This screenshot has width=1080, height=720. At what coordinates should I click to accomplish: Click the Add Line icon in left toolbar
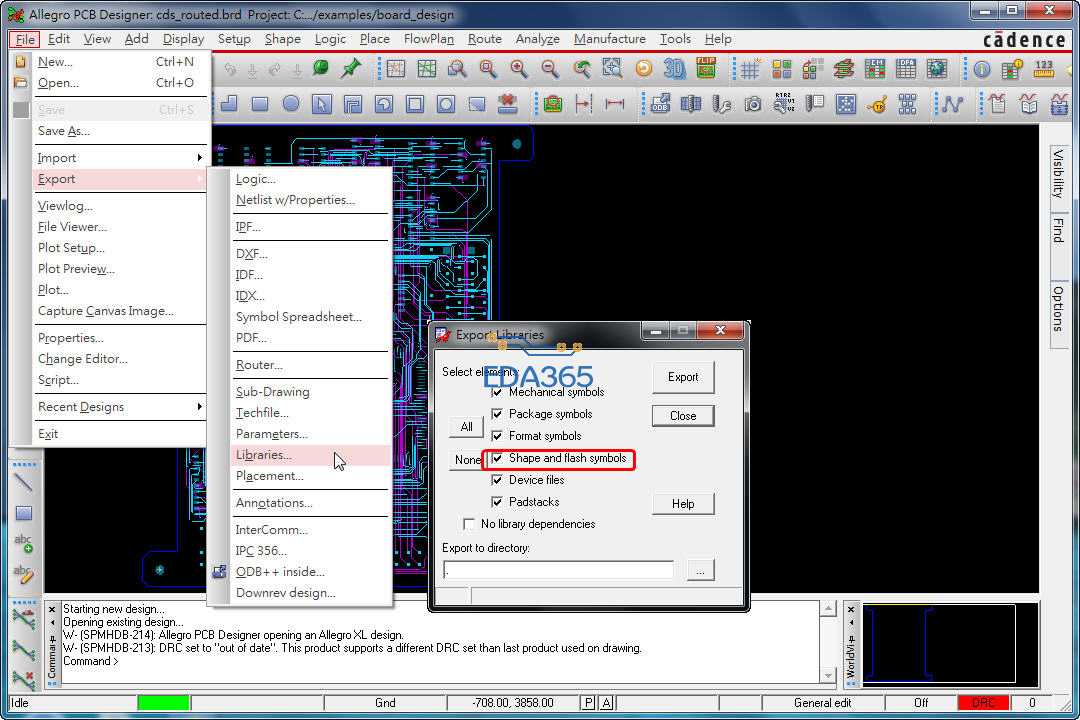pyautogui.click(x=23, y=482)
